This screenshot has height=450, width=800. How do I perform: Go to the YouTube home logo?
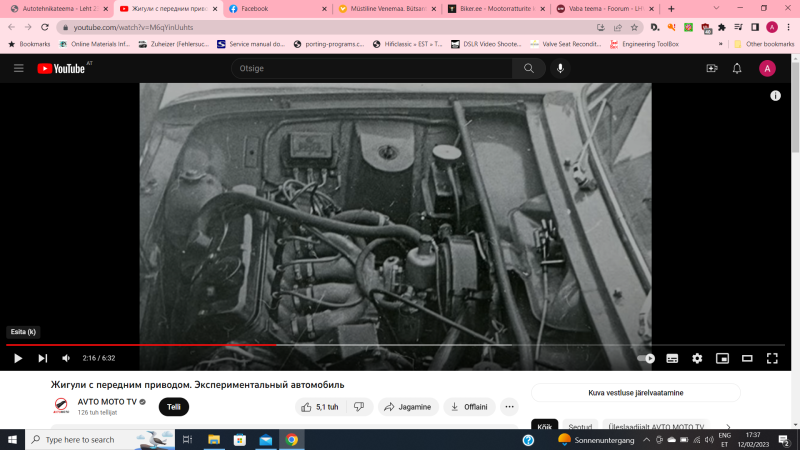coord(61,68)
